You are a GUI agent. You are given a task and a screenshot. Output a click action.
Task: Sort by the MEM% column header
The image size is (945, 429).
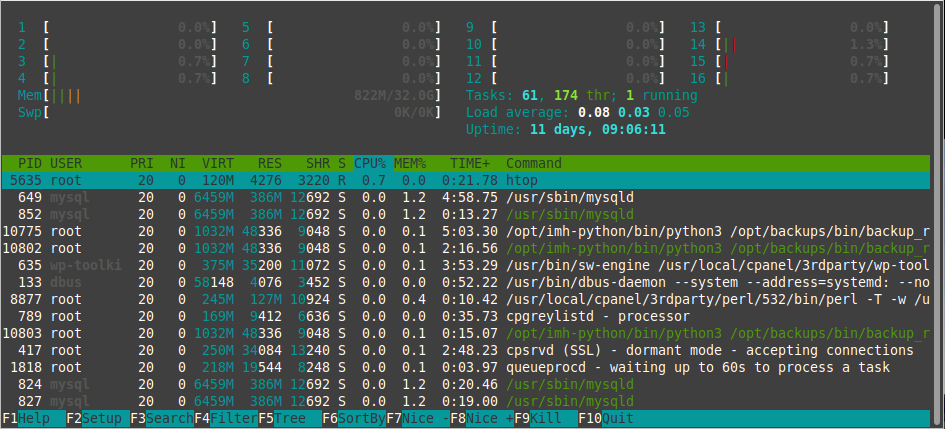click(x=410, y=163)
